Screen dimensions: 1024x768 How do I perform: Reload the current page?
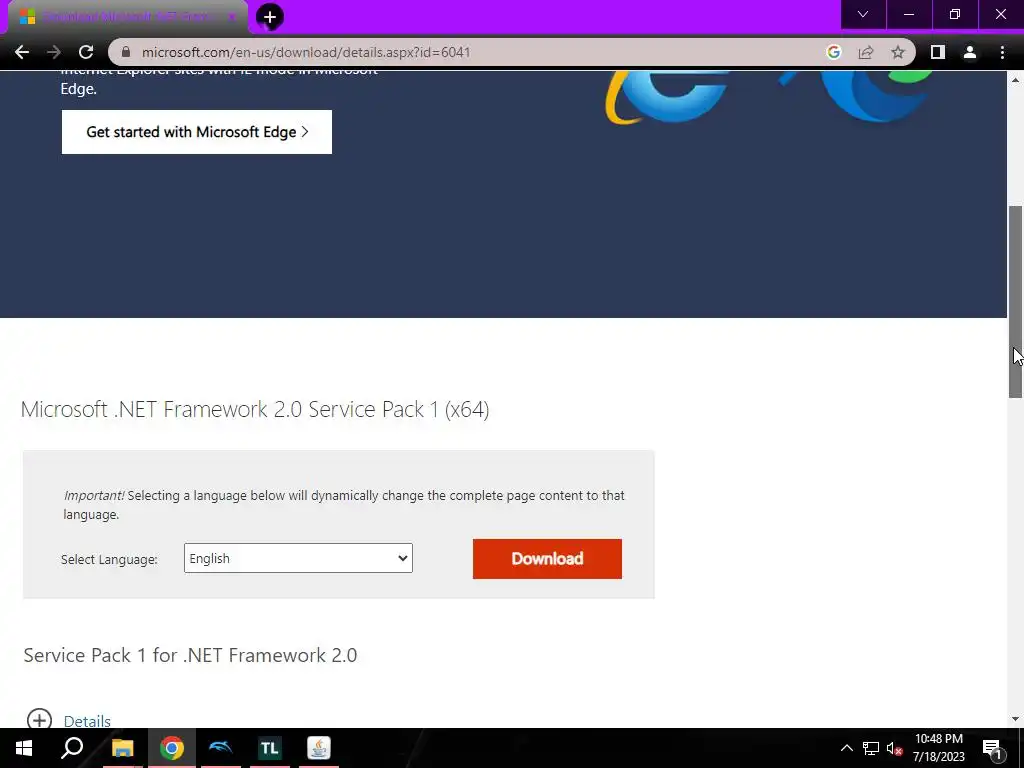click(86, 52)
